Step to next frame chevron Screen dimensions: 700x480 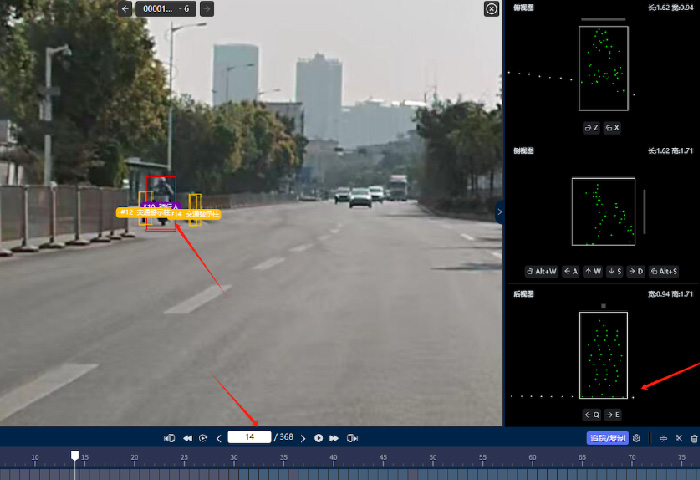(x=304, y=438)
